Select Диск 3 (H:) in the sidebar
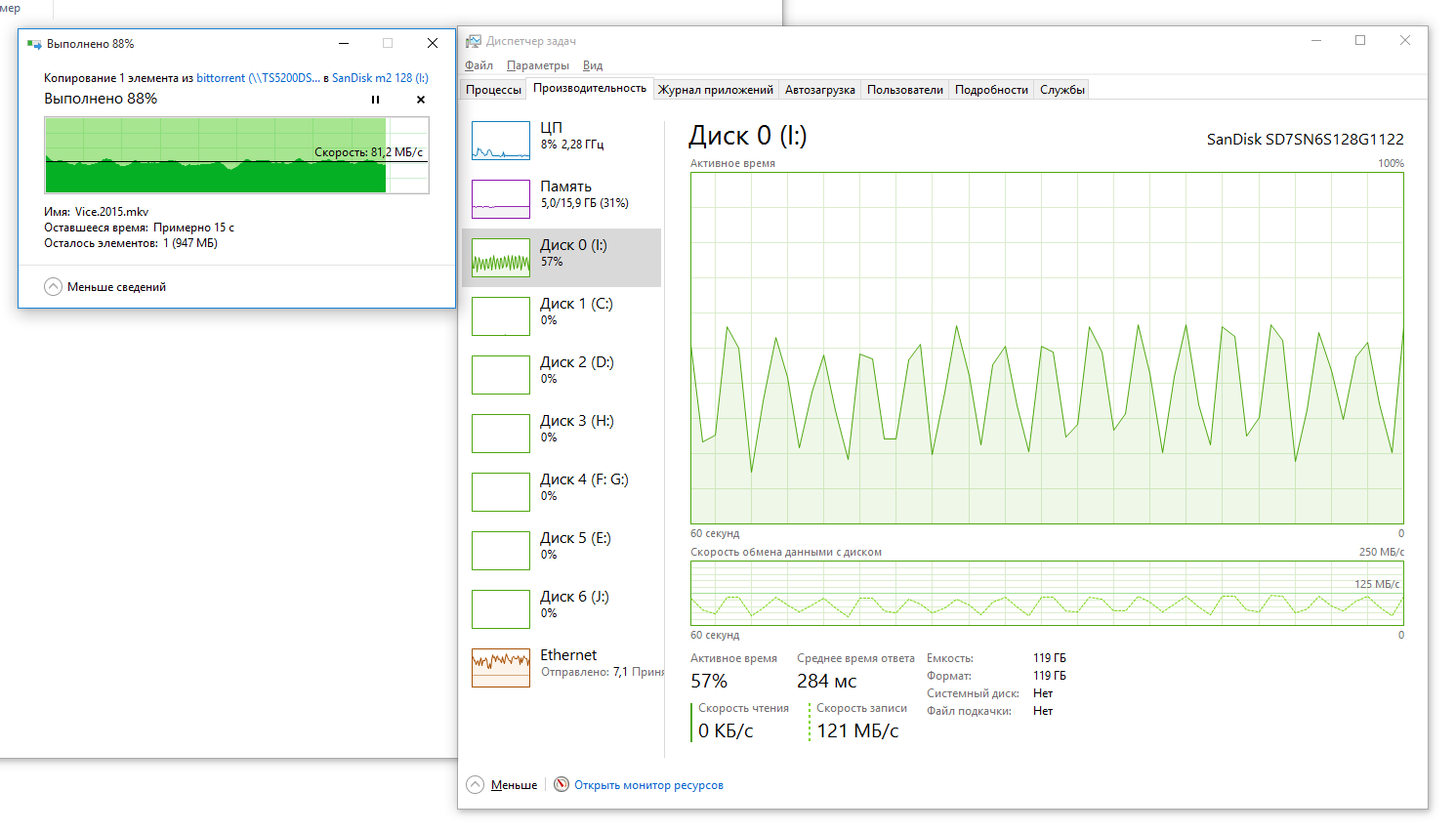 tap(562, 434)
